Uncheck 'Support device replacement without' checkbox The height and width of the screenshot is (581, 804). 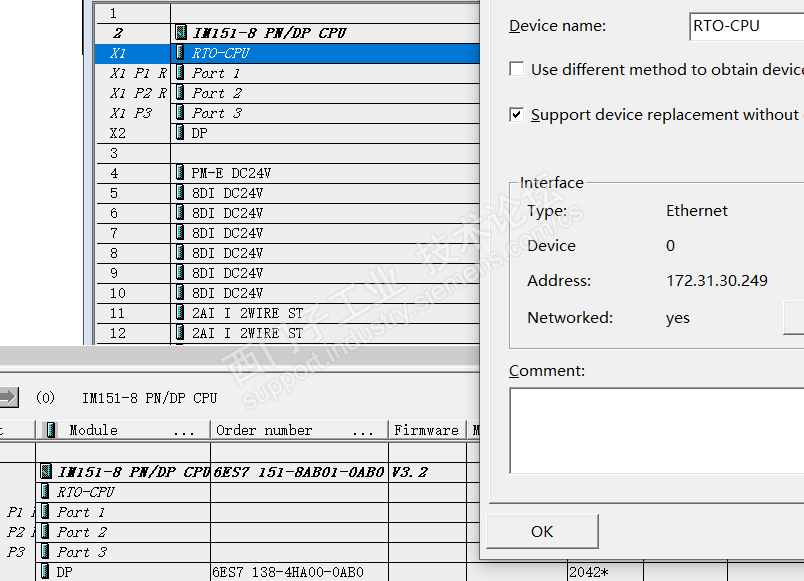tap(517, 114)
